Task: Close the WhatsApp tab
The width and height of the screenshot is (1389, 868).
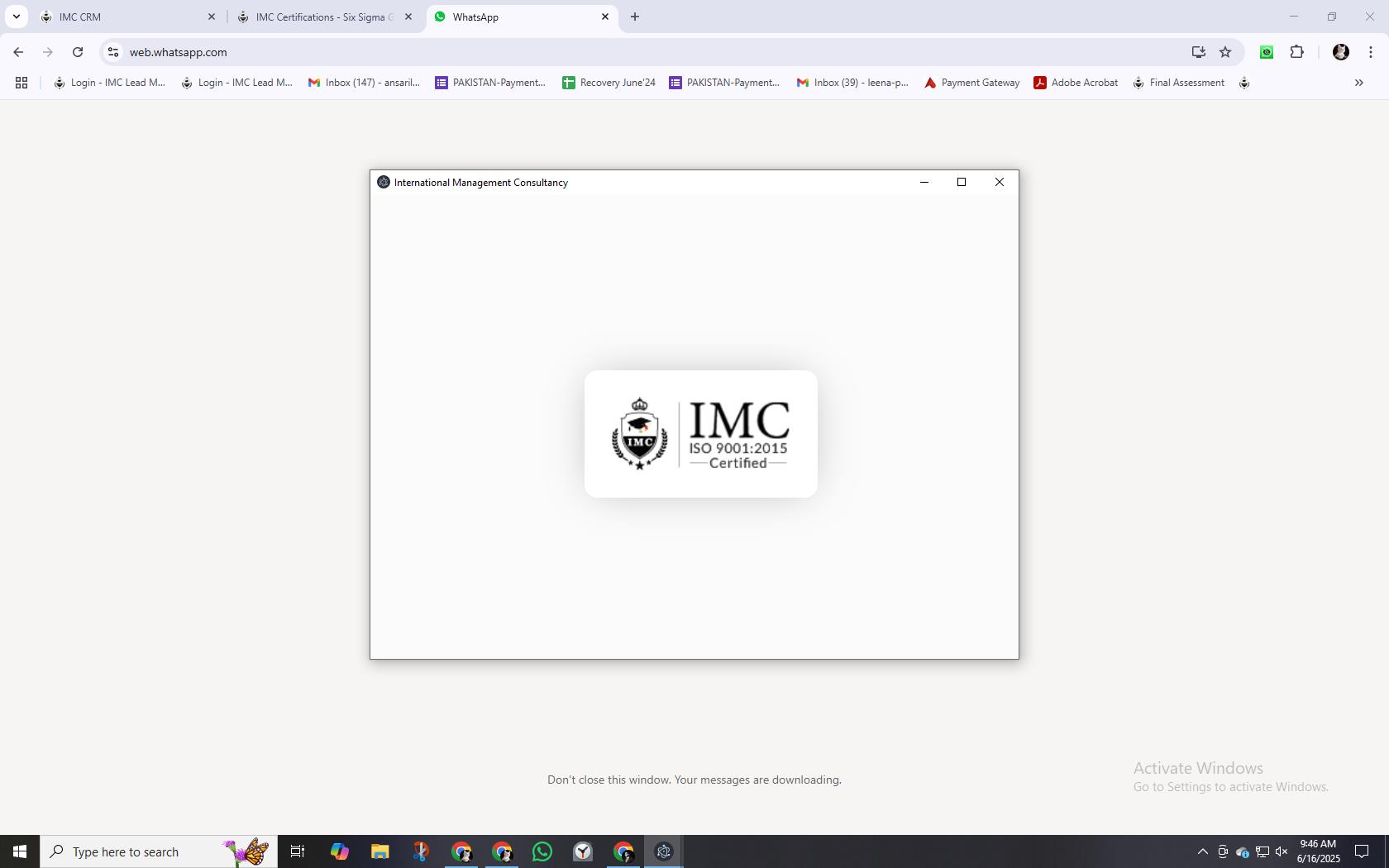Action: click(x=605, y=17)
